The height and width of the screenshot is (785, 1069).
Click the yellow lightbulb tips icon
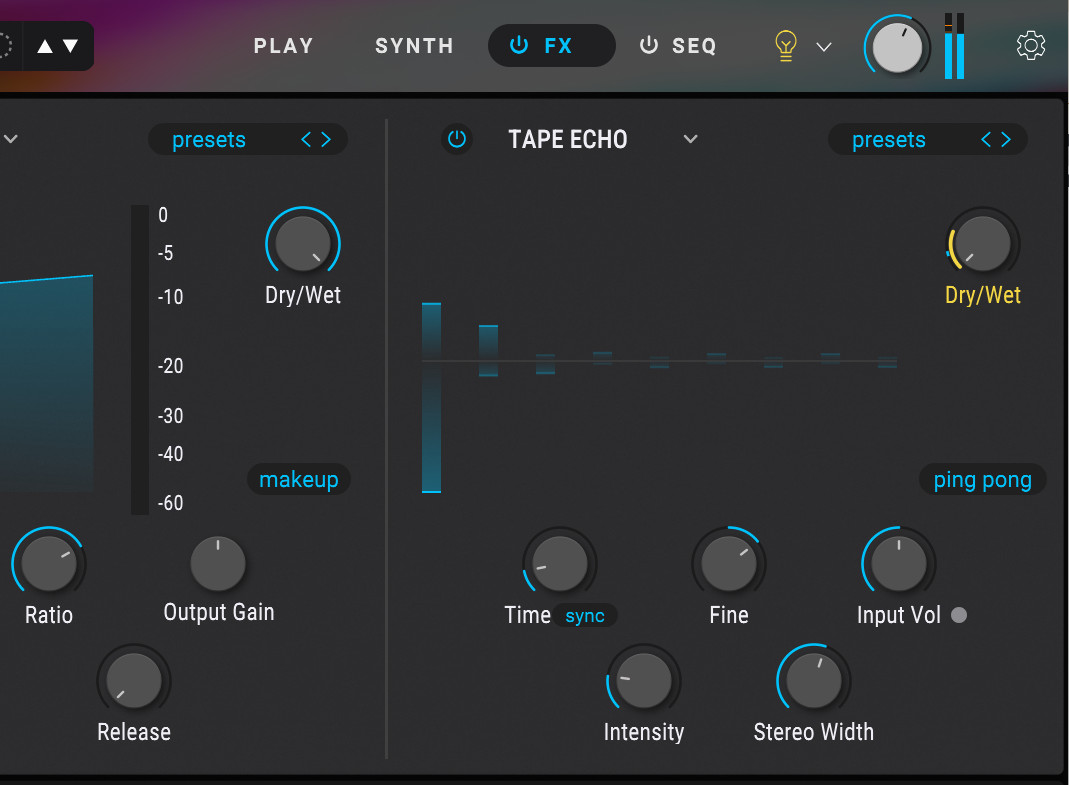(x=785, y=46)
